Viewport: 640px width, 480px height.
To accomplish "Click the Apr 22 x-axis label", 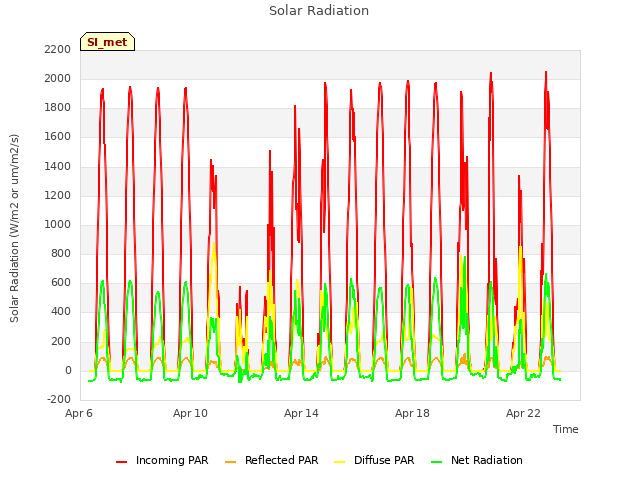I will pyautogui.click(x=523, y=413).
